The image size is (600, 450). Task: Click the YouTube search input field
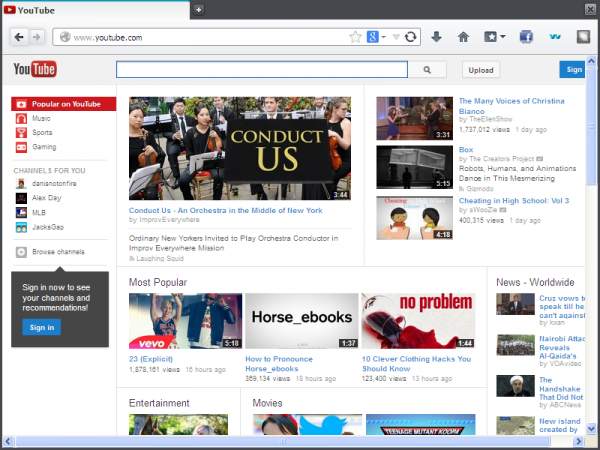coord(262,70)
